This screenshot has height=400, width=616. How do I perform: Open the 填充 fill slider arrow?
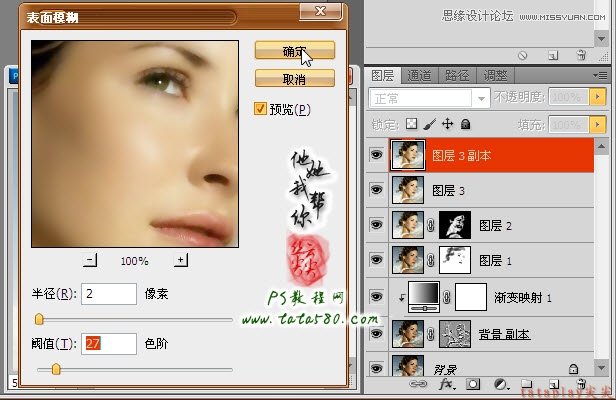click(x=598, y=125)
